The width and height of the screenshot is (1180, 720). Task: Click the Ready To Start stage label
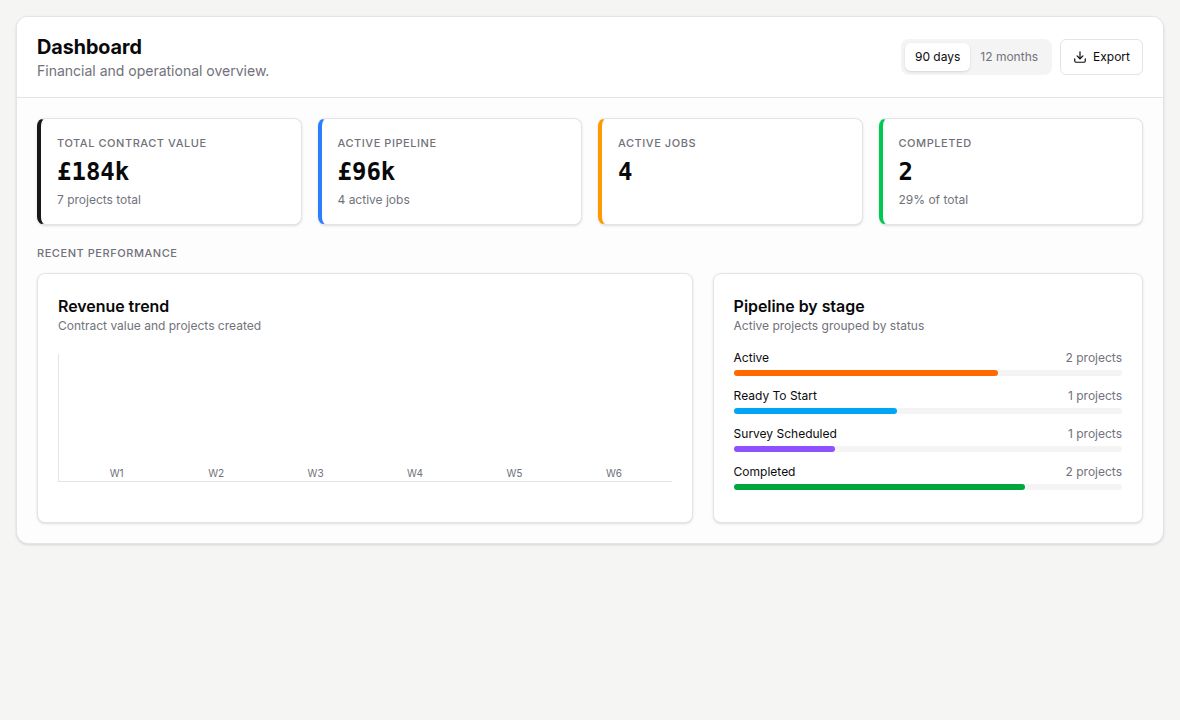(775, 396)
